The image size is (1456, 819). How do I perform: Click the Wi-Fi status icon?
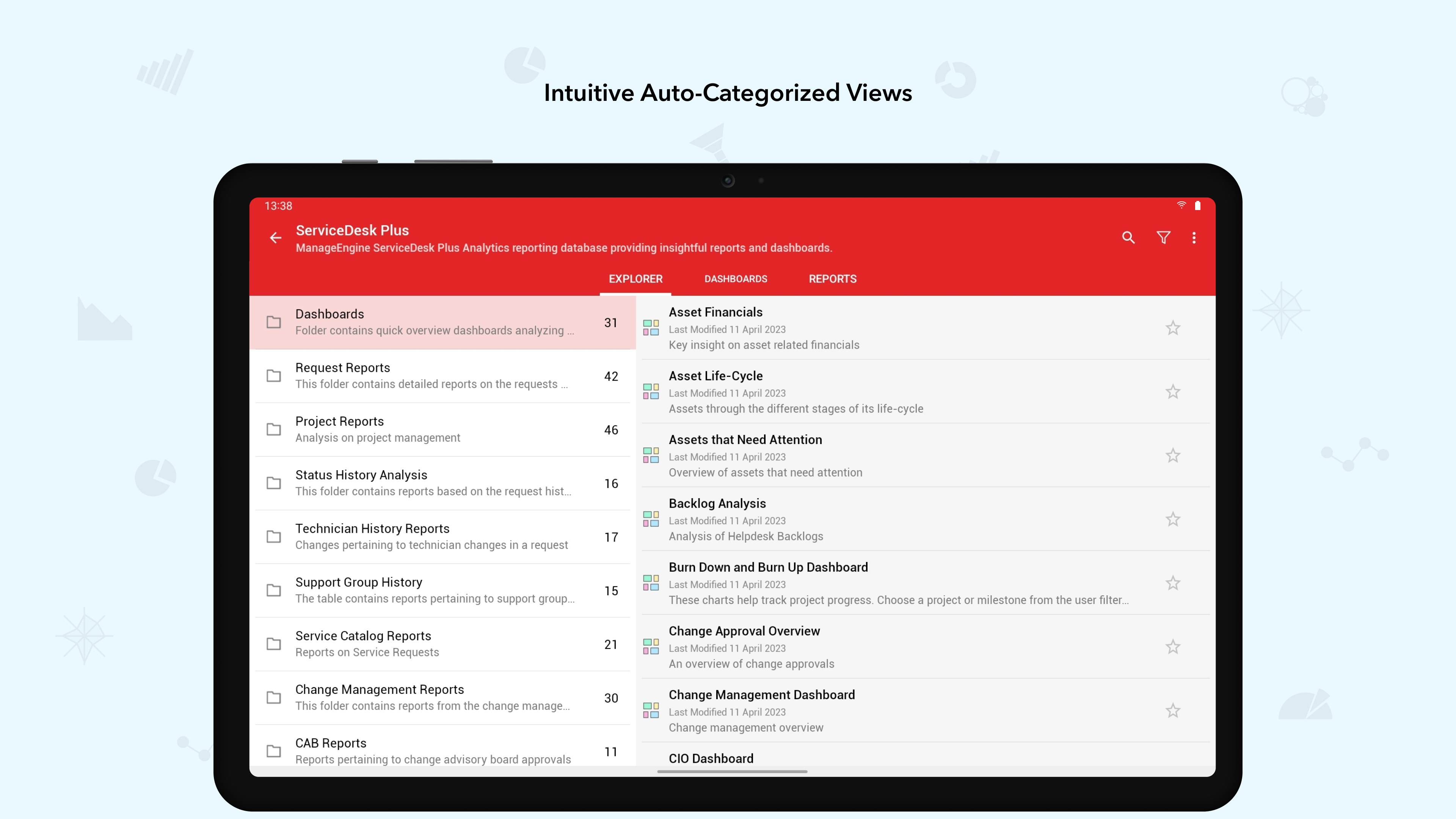(x=1181, y=206)
